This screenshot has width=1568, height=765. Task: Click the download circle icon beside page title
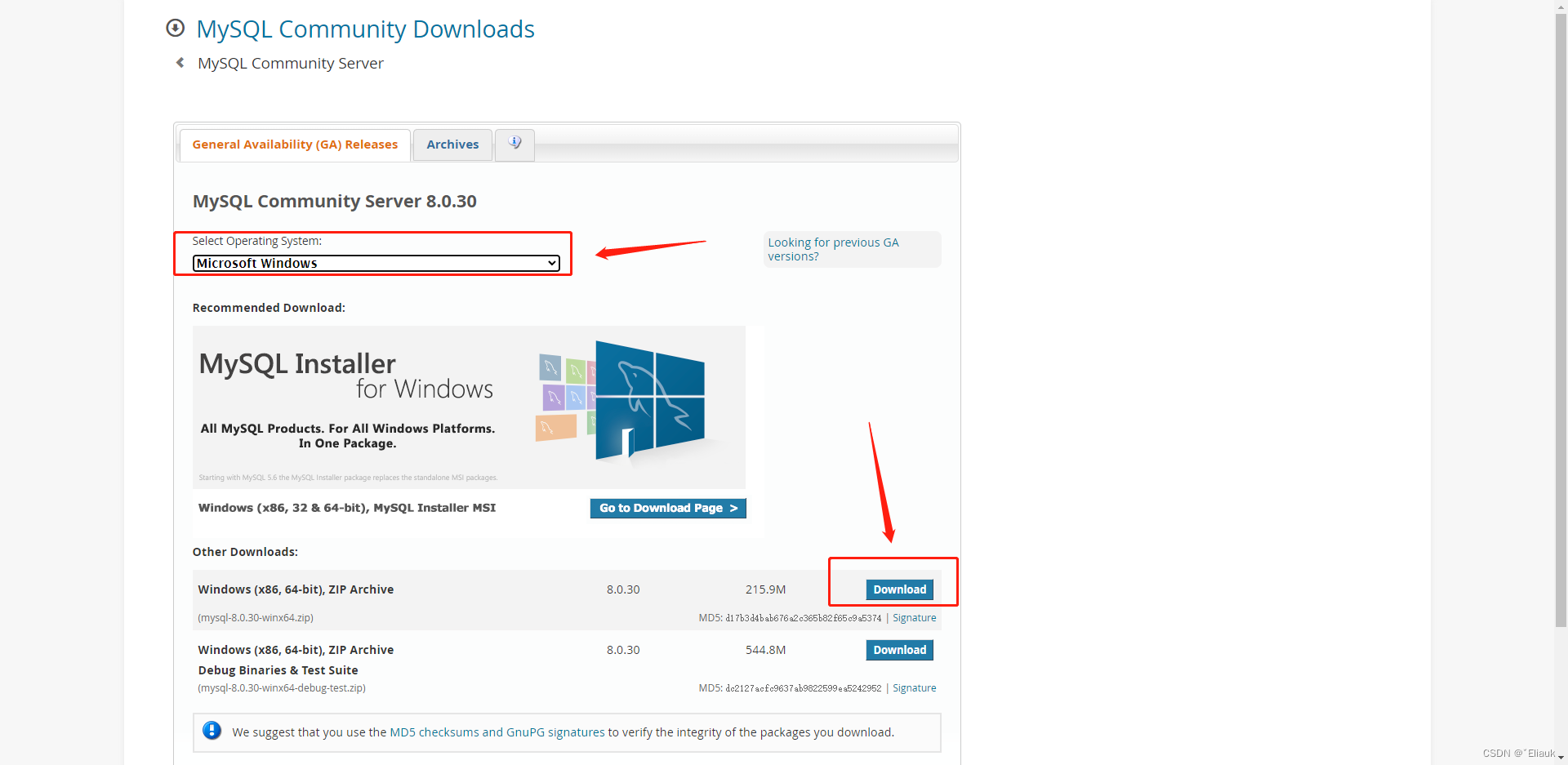175,29
